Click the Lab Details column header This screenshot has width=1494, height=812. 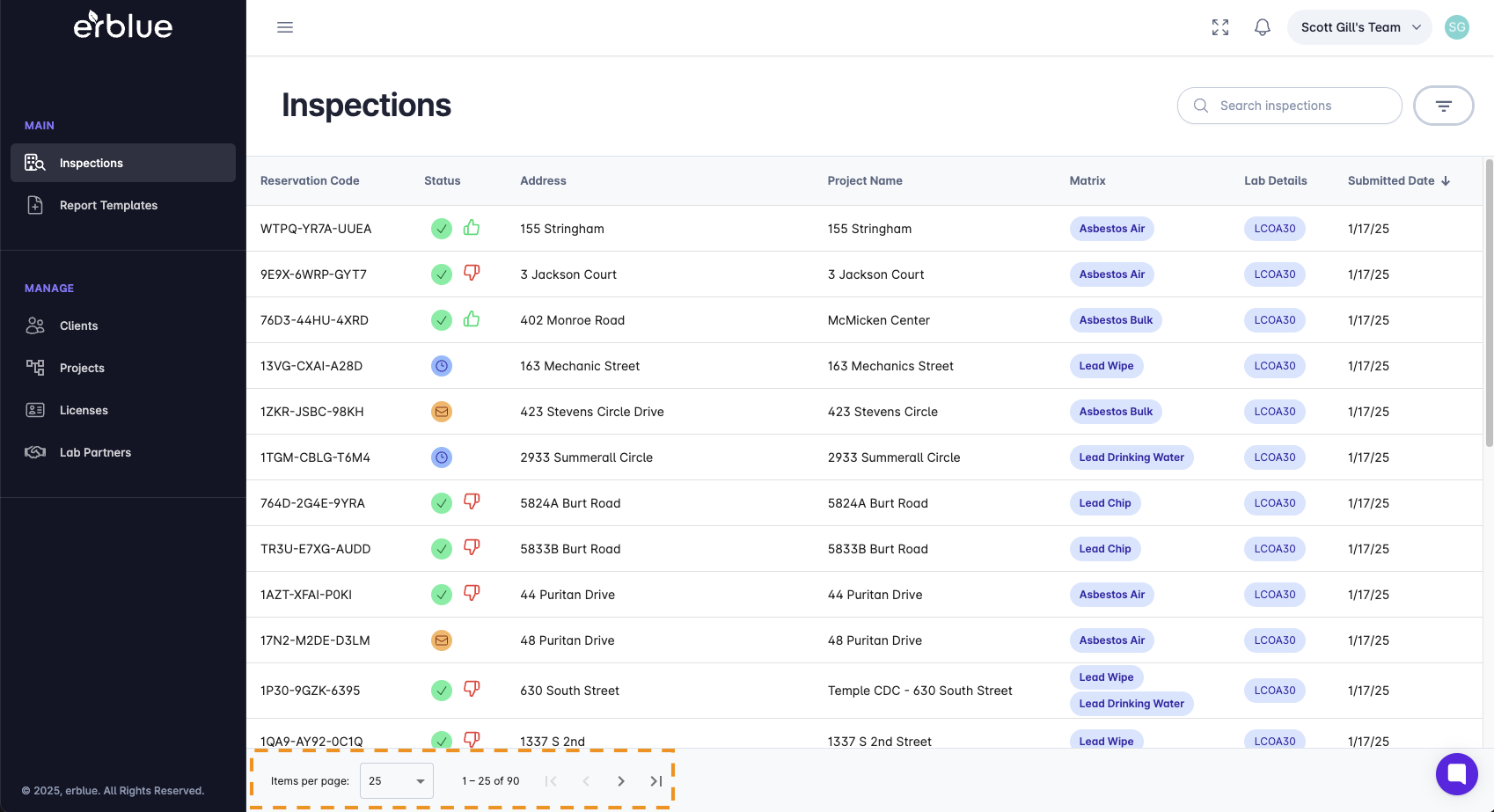pyautogui.click(x=1276, y=181)
